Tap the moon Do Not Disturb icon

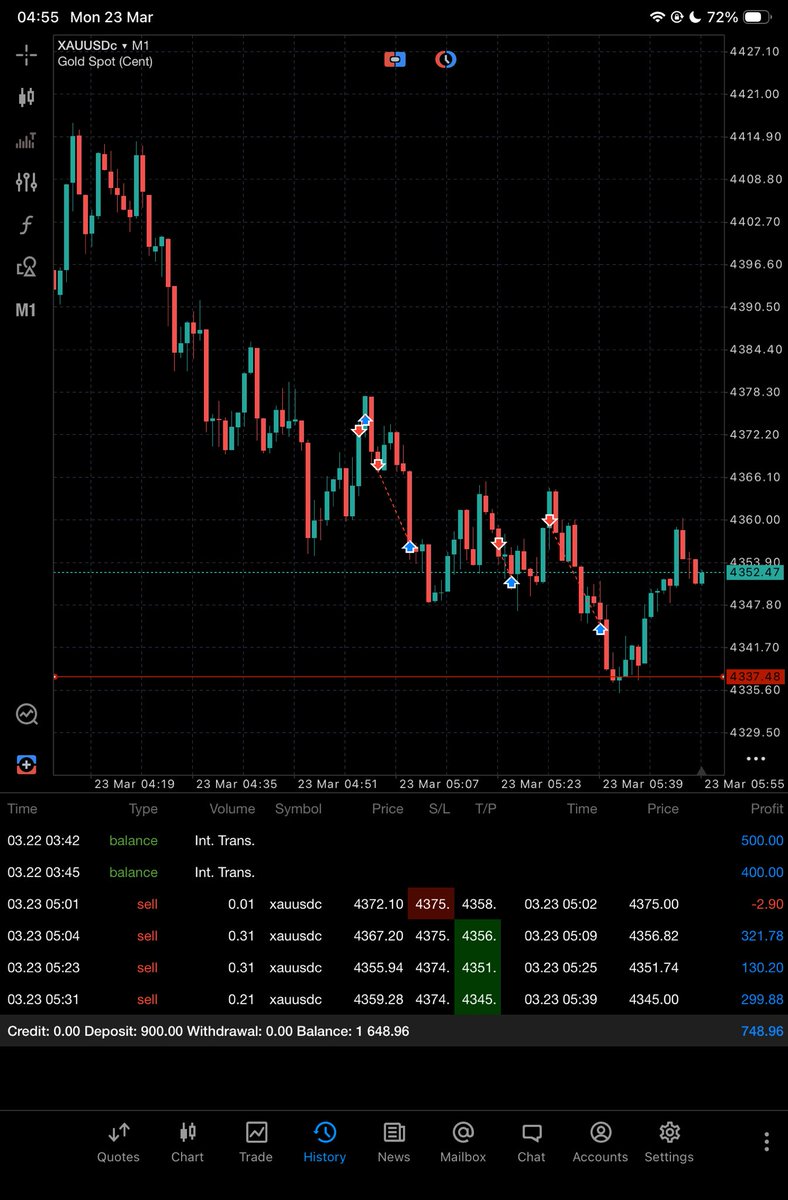[x=695, y=17]
